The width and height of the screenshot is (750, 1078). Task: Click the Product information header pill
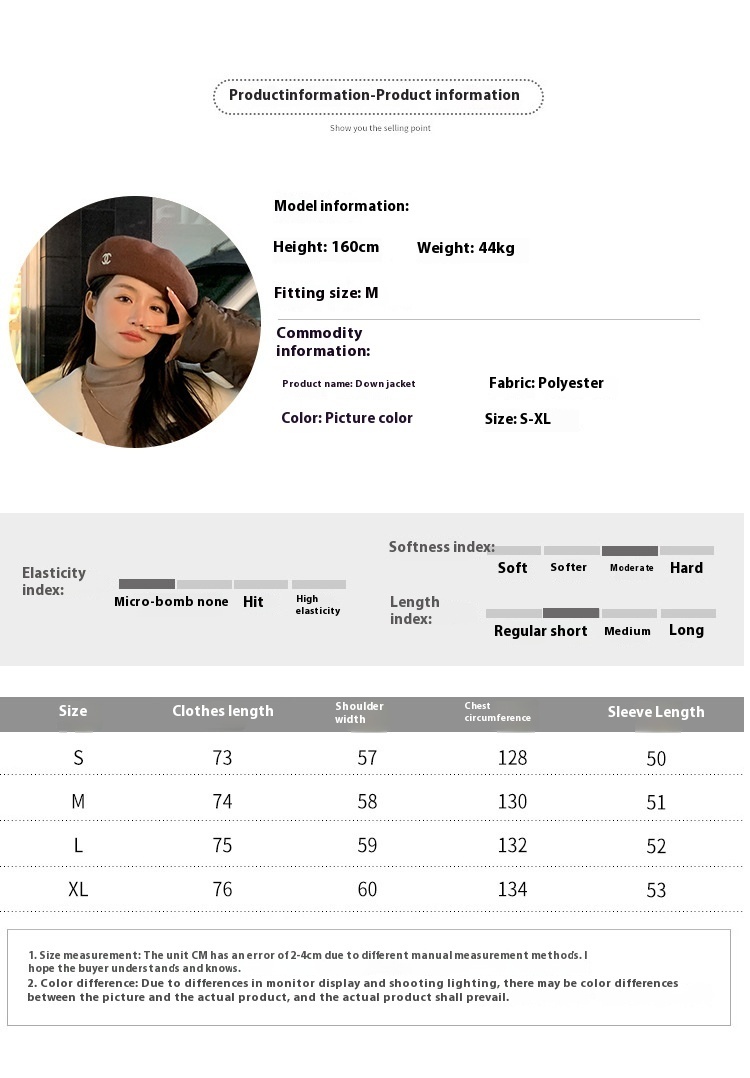click(x=378, y=96)
